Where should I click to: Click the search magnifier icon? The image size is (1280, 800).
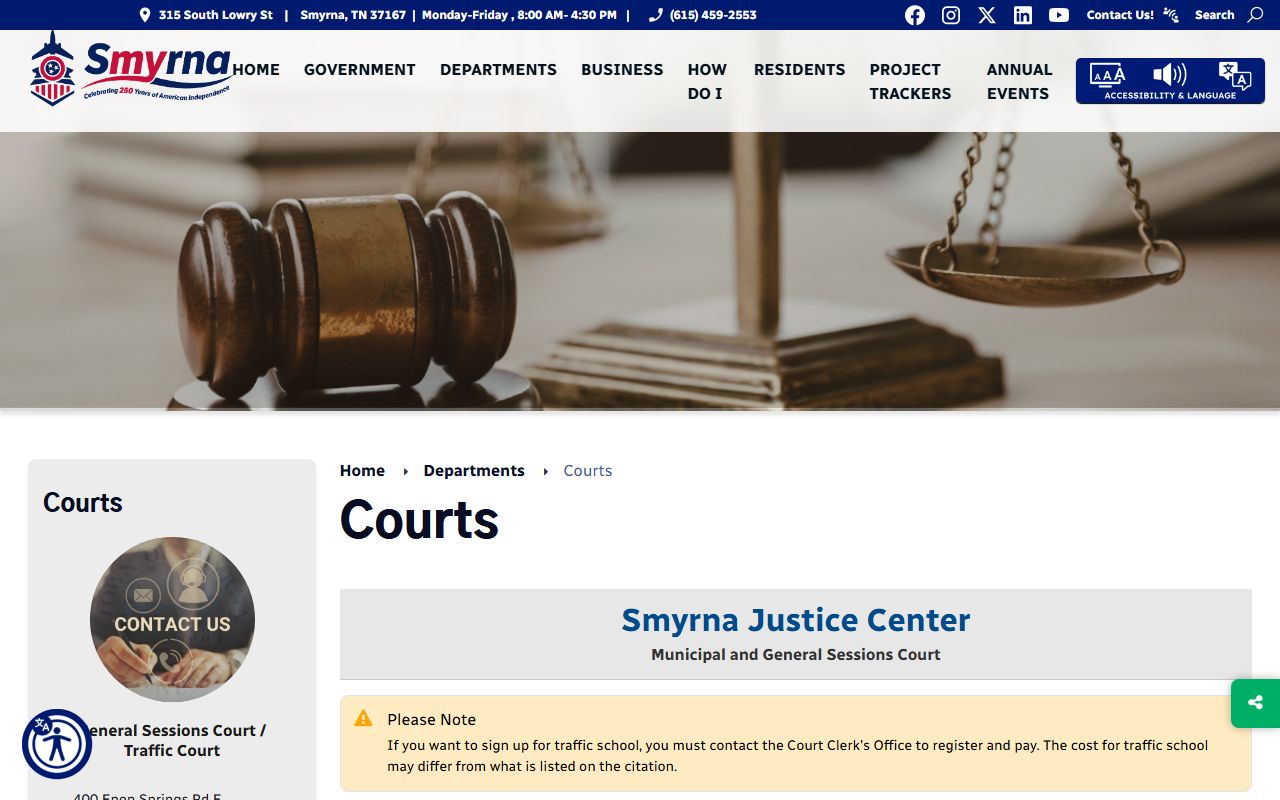point(1256,15)
